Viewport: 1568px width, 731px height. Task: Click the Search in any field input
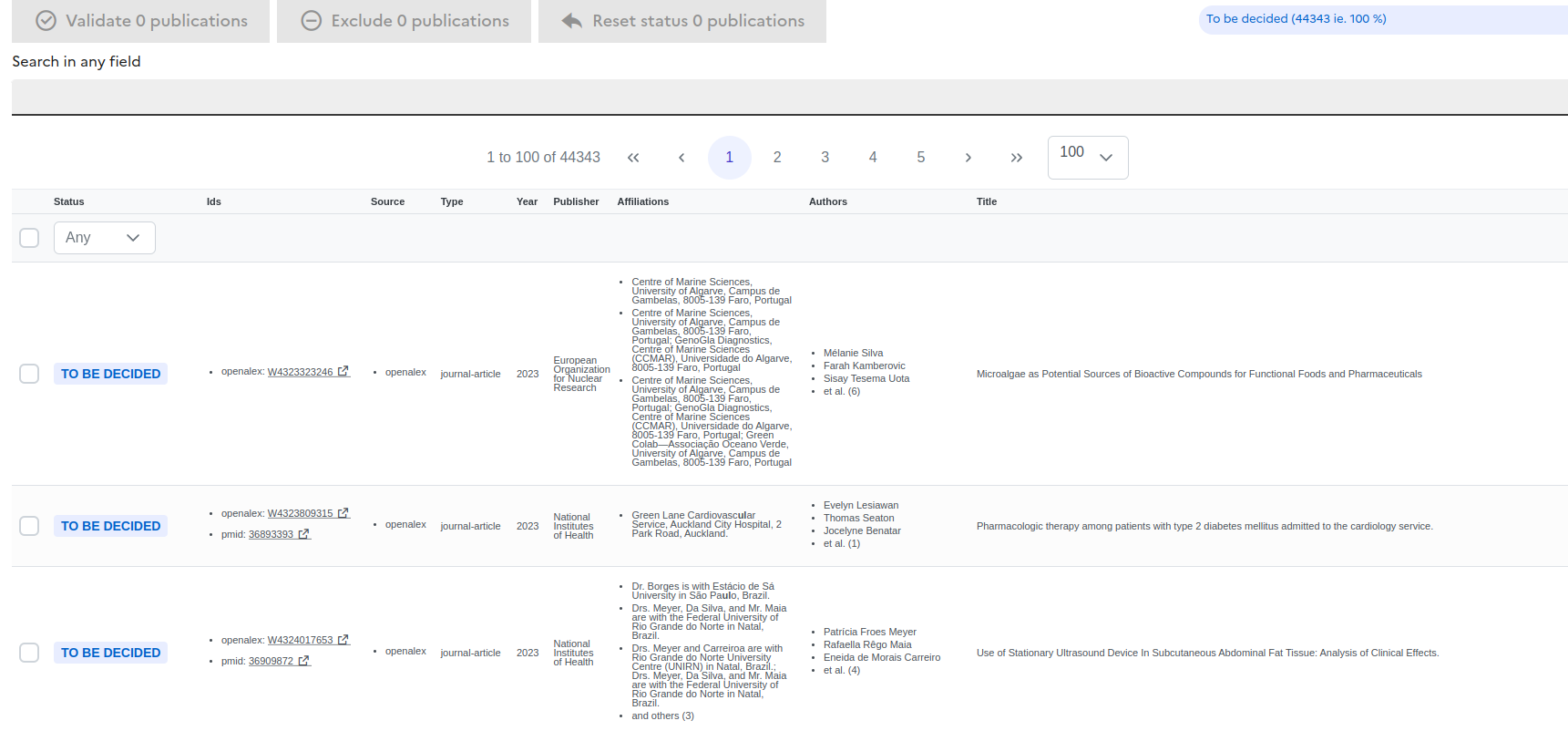[x=789, y=97]
